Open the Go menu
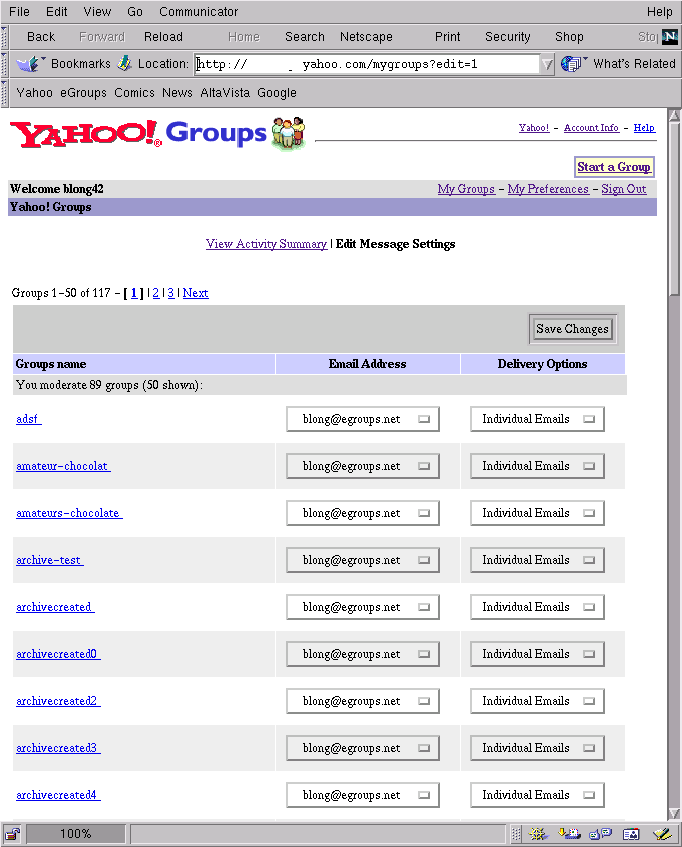Viewport: 682px width, 847px height. (x=135, y=12)
